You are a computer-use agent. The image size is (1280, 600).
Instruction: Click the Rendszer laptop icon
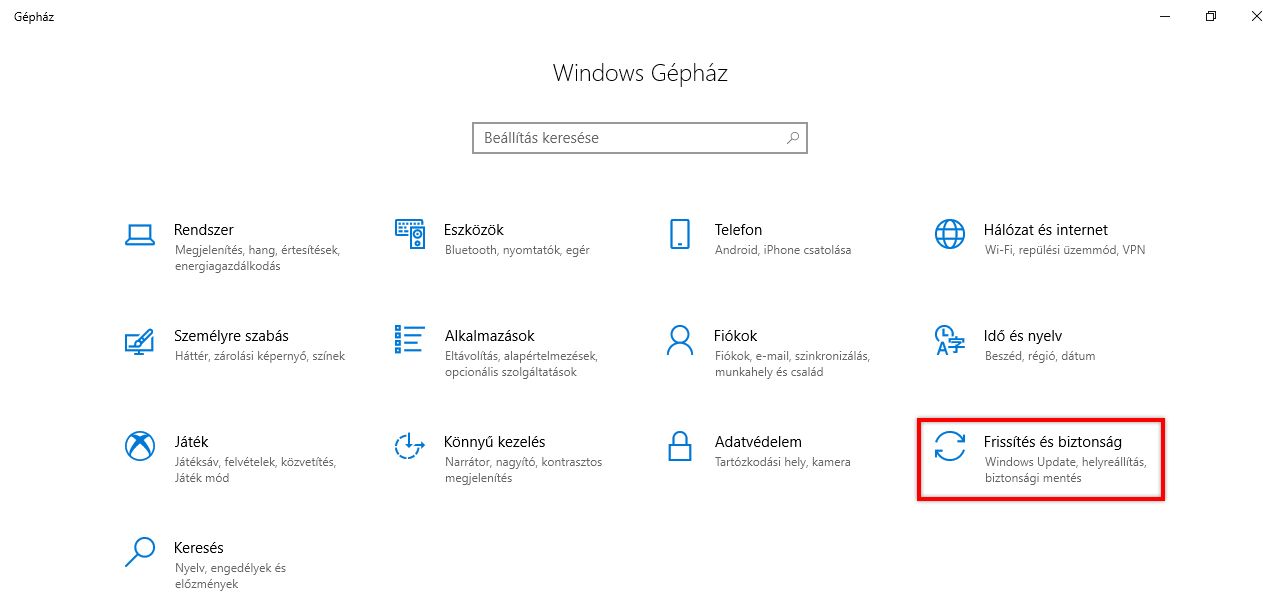[139, 234]
